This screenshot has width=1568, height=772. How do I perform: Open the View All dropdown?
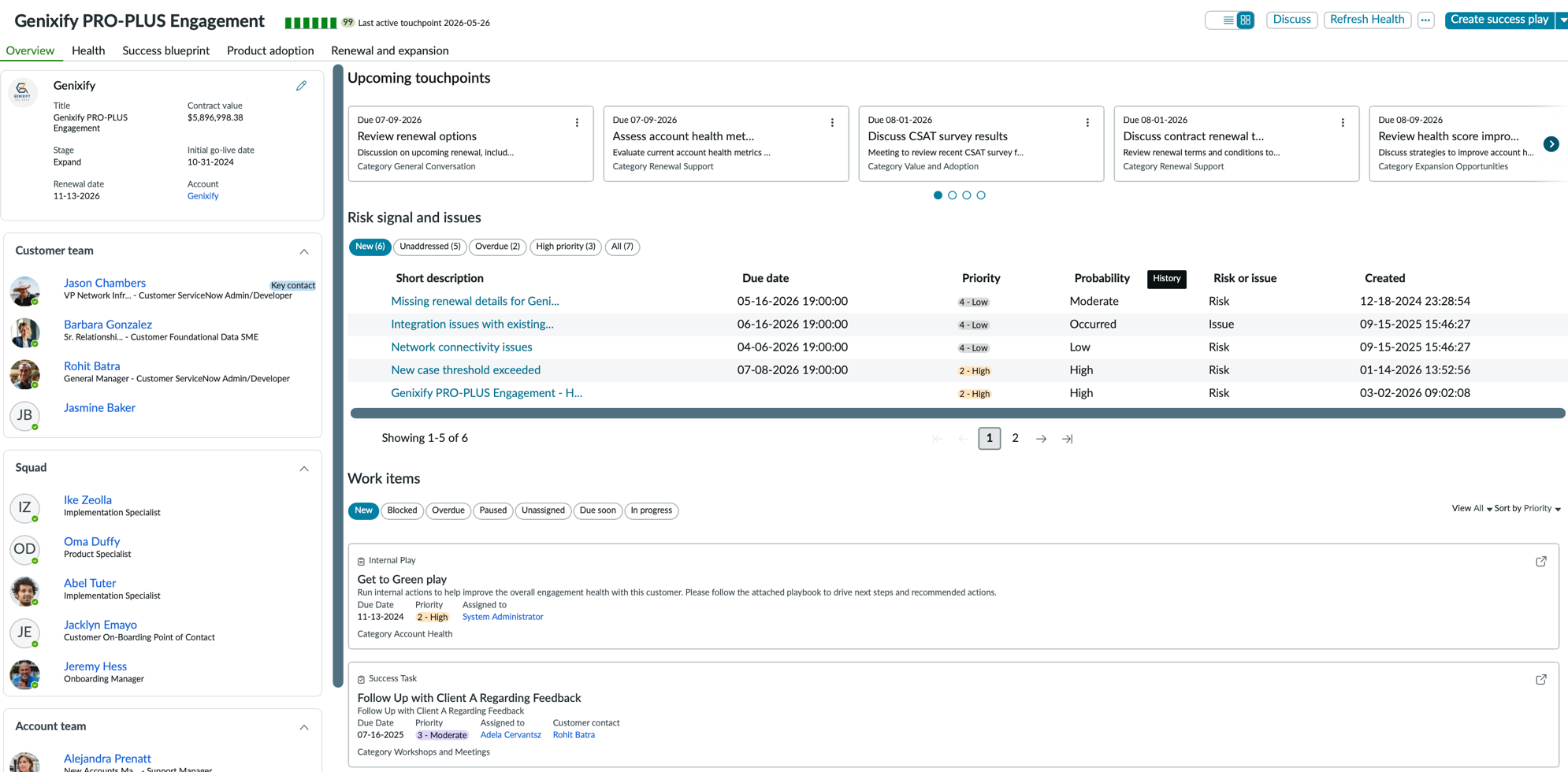pyautogui.click(x=1471, y=509)
